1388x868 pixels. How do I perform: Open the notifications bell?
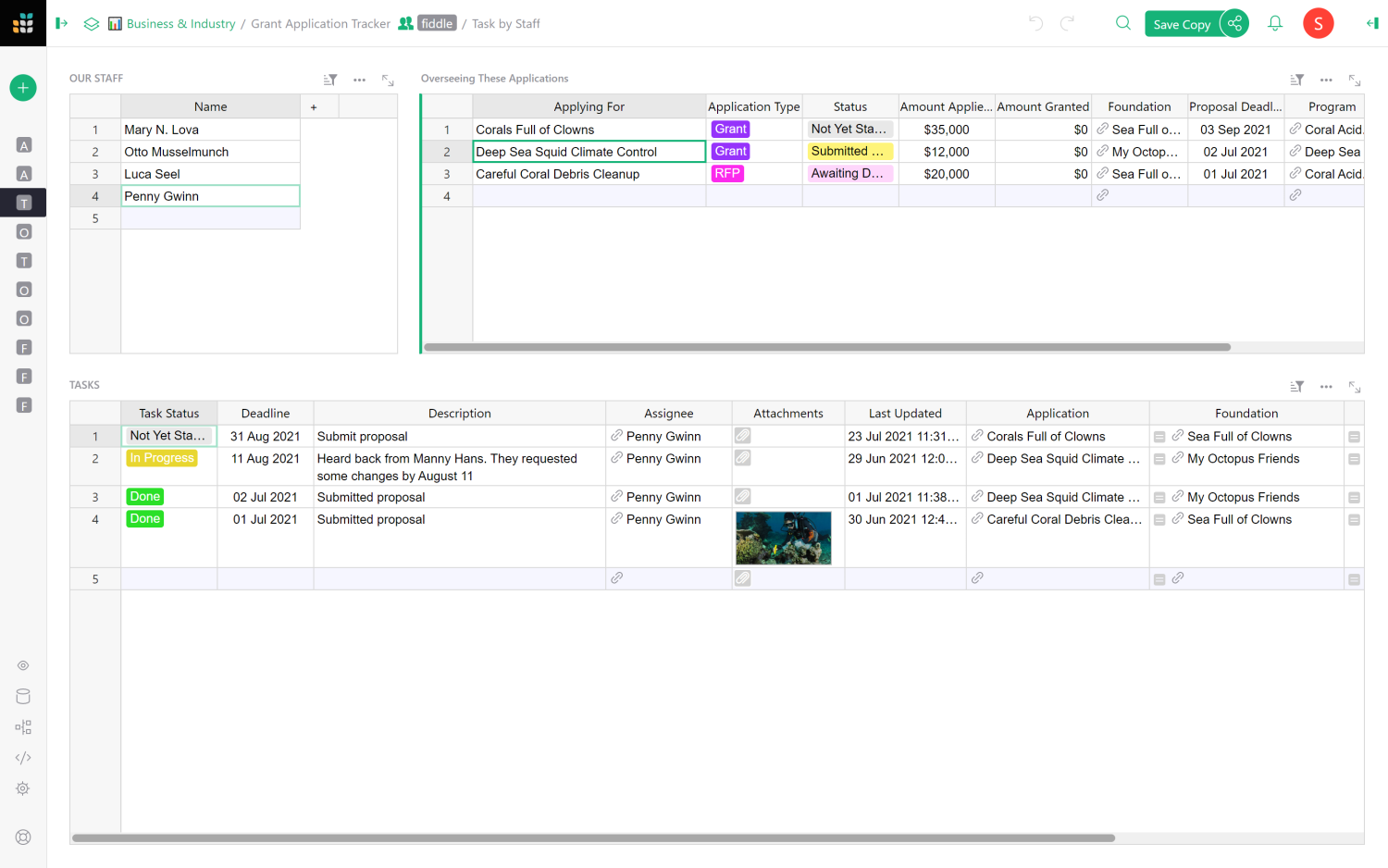pos(1274,23)
